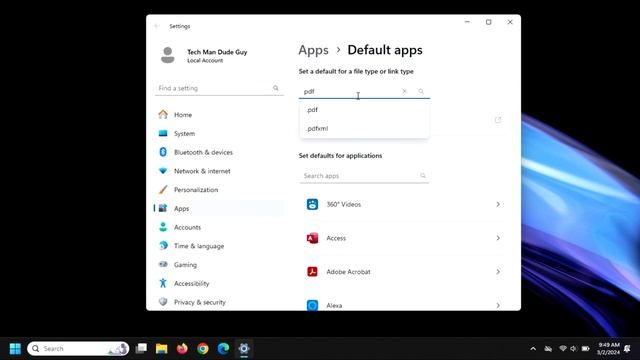640x360 pixels.
Task: Open Adobe Acrobat default settings
Action: coord(403,272)
